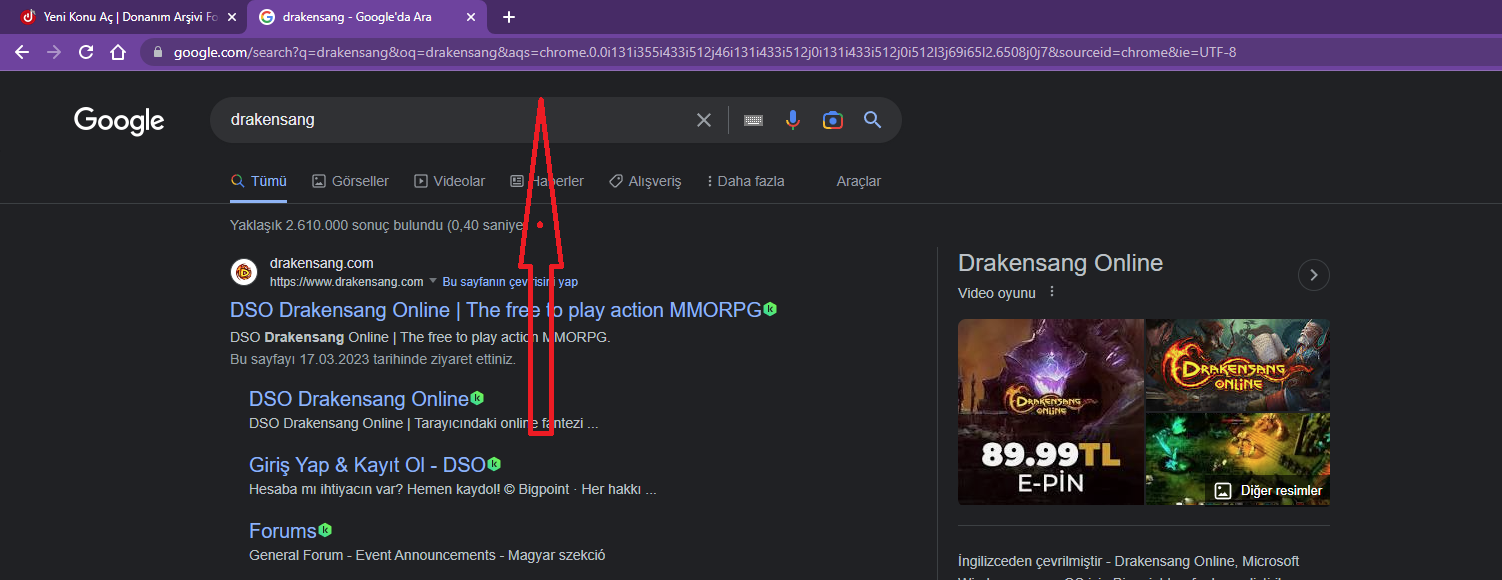Open a new tab with the plus button
This screenshot has height=580, width=1502.
click(509, 17)
